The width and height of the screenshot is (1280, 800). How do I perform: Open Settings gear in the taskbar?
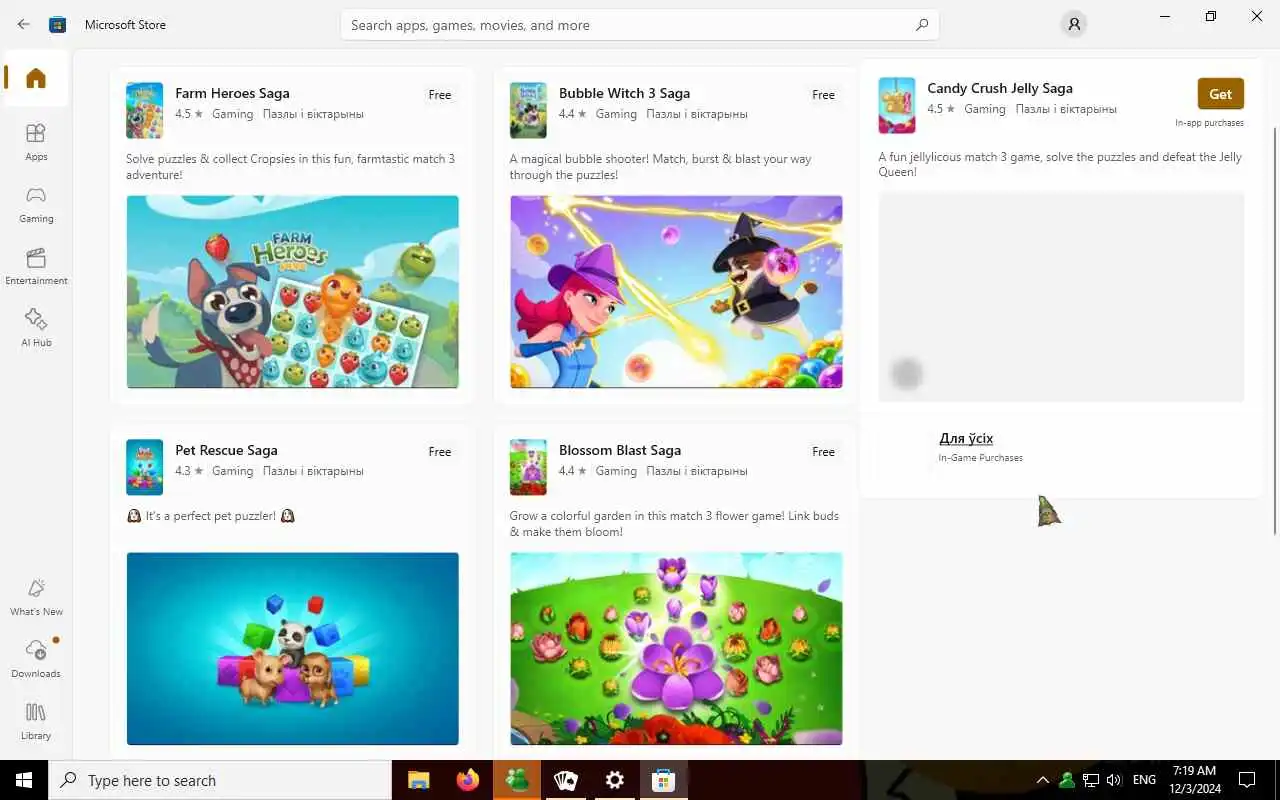(x=615, y=780)
